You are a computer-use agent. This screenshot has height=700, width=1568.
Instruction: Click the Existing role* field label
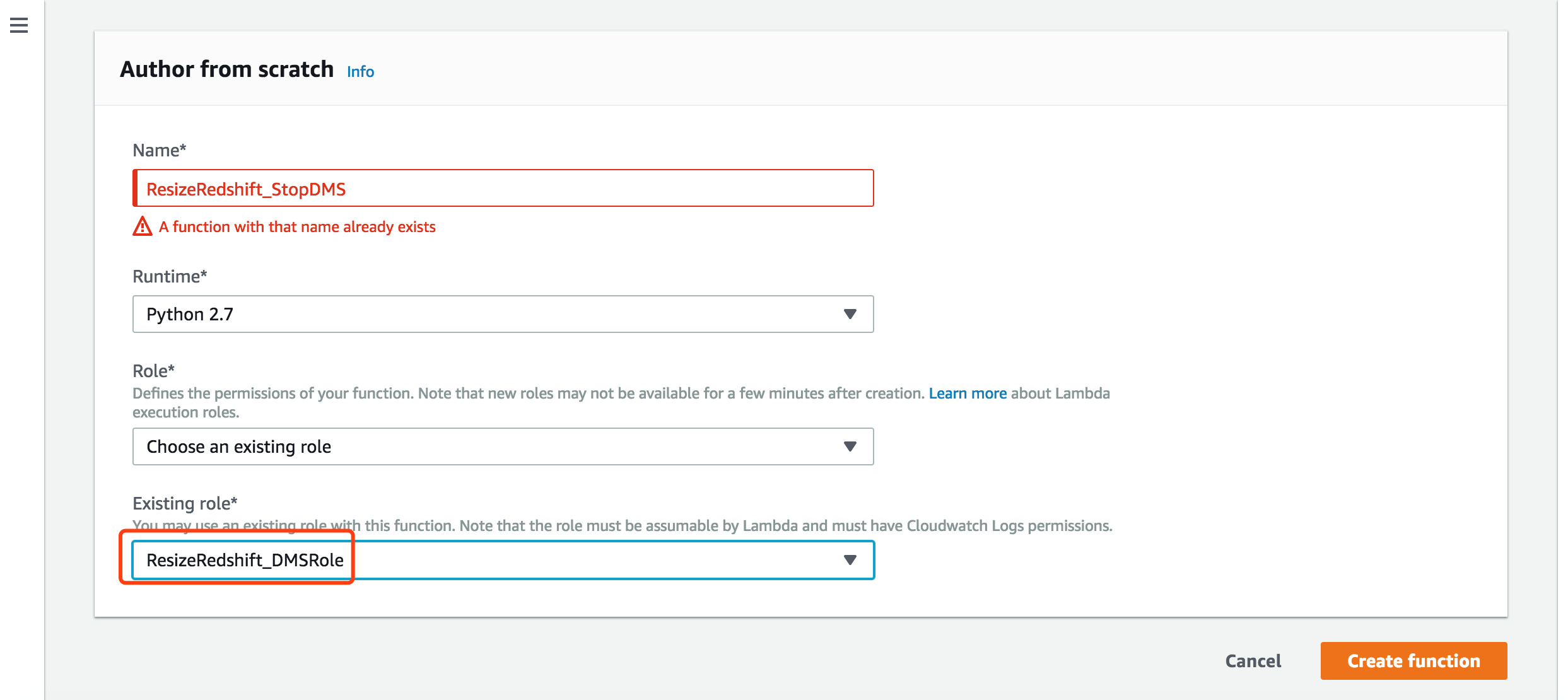tap(184, 503)
